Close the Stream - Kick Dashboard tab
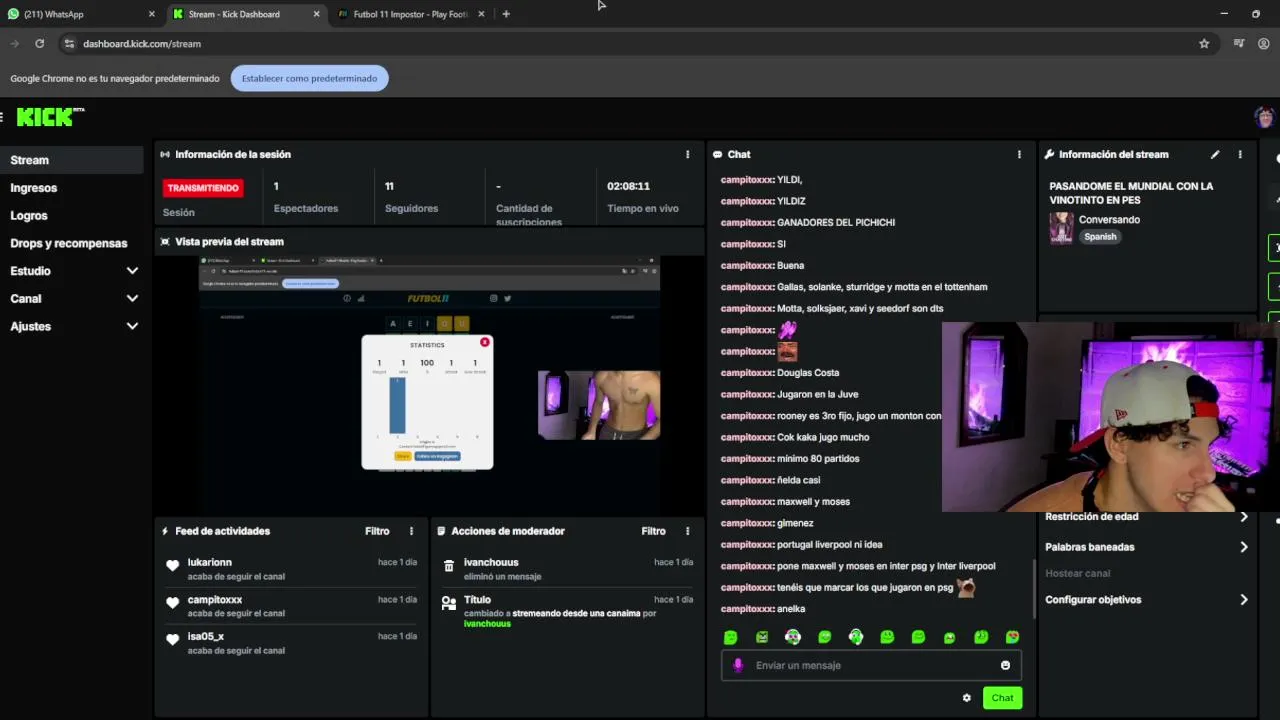This screenshot has width=1280, height=720. pos(316,14)
